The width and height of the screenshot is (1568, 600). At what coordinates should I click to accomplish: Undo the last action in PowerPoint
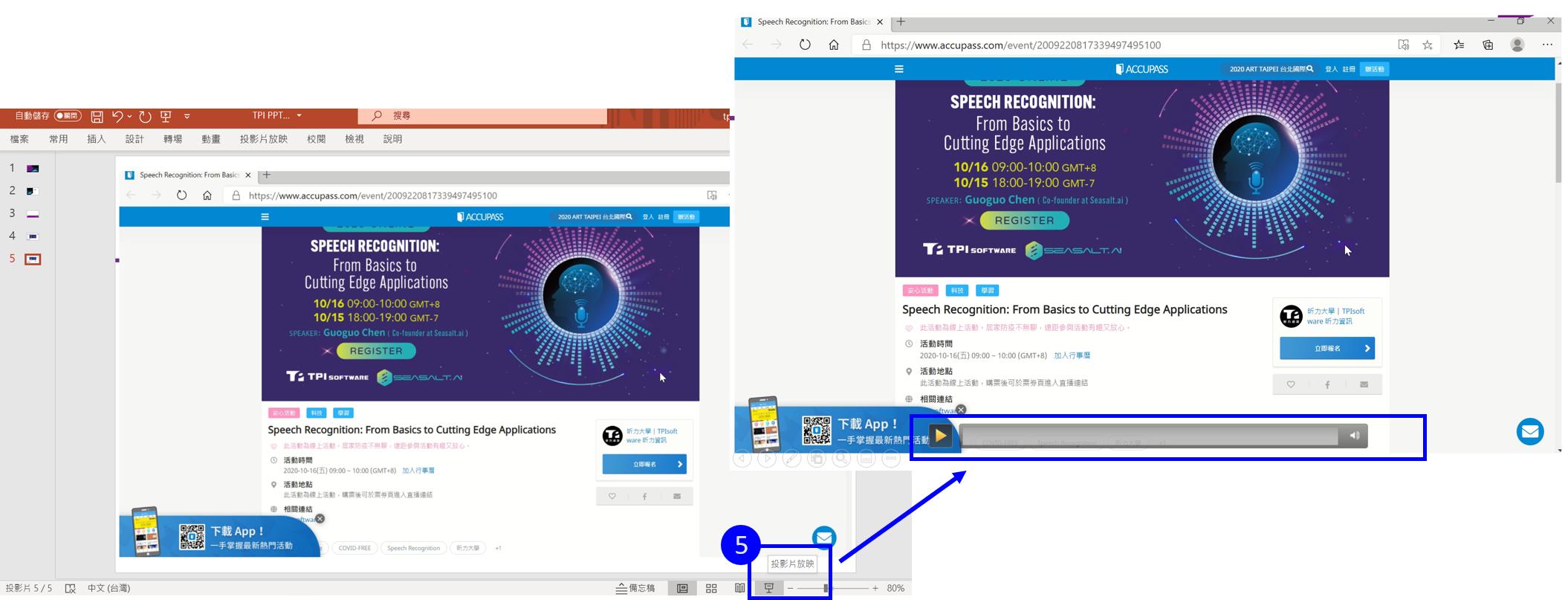click(117, 116)
